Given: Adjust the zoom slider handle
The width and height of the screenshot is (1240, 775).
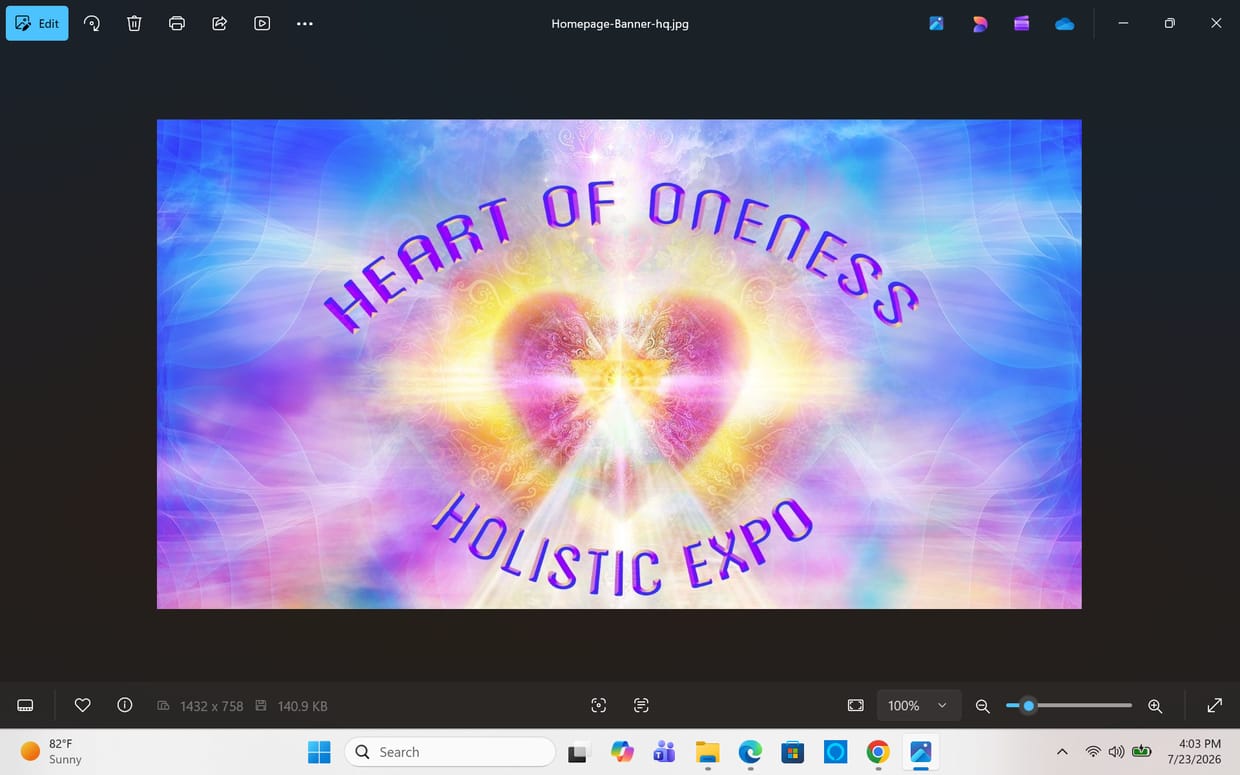Looking at the screenshot, I should (x=1028, y=706).
